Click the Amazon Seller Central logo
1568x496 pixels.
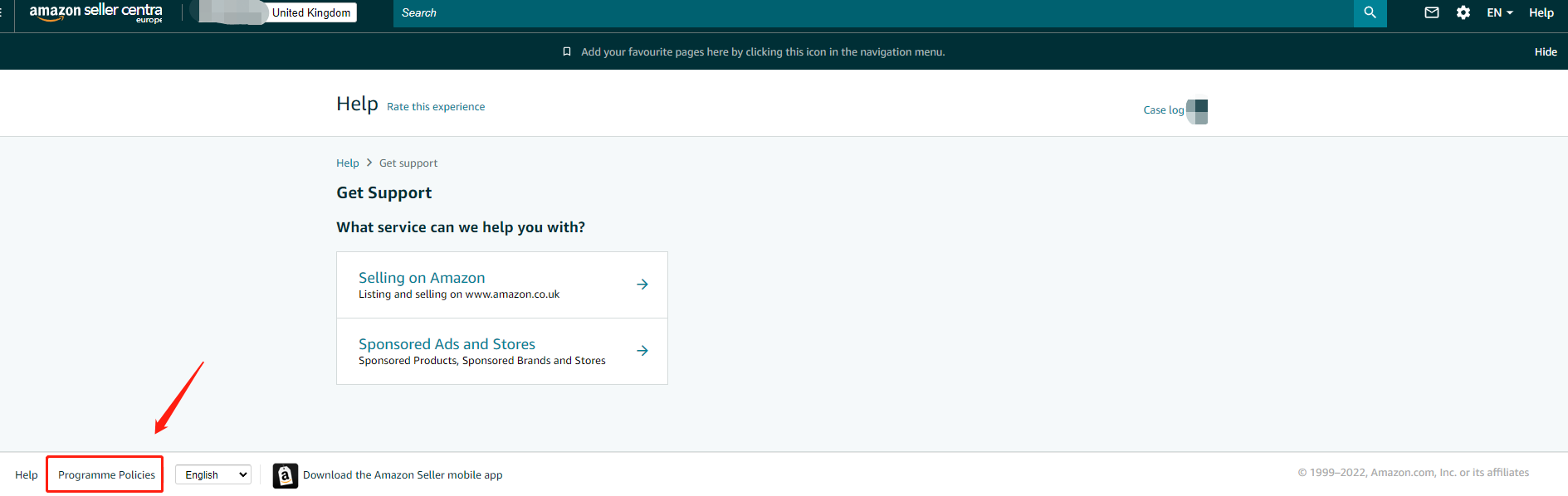click(x=95, y=12)
